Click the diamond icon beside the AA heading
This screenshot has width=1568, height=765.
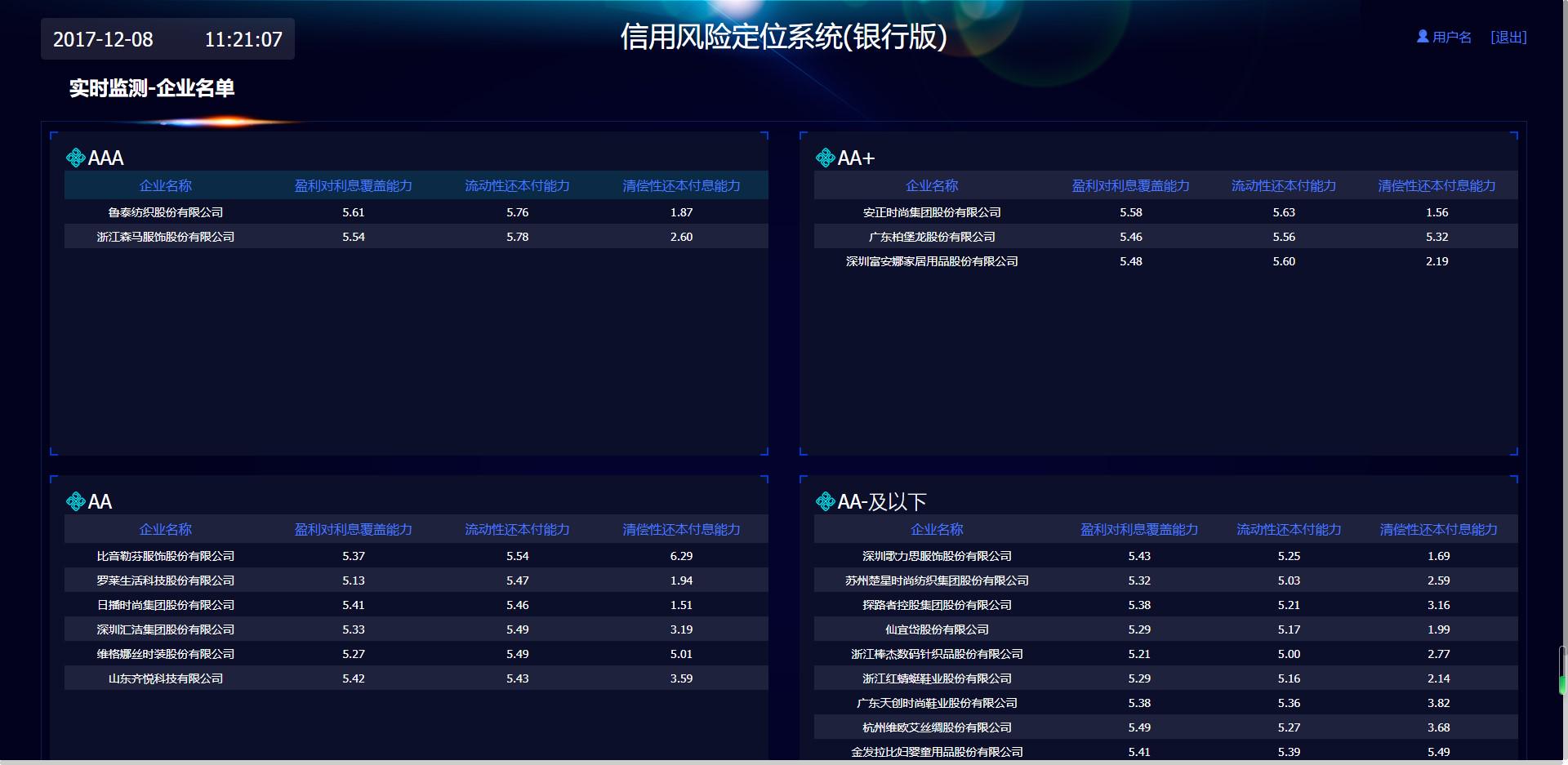(76, 501)
